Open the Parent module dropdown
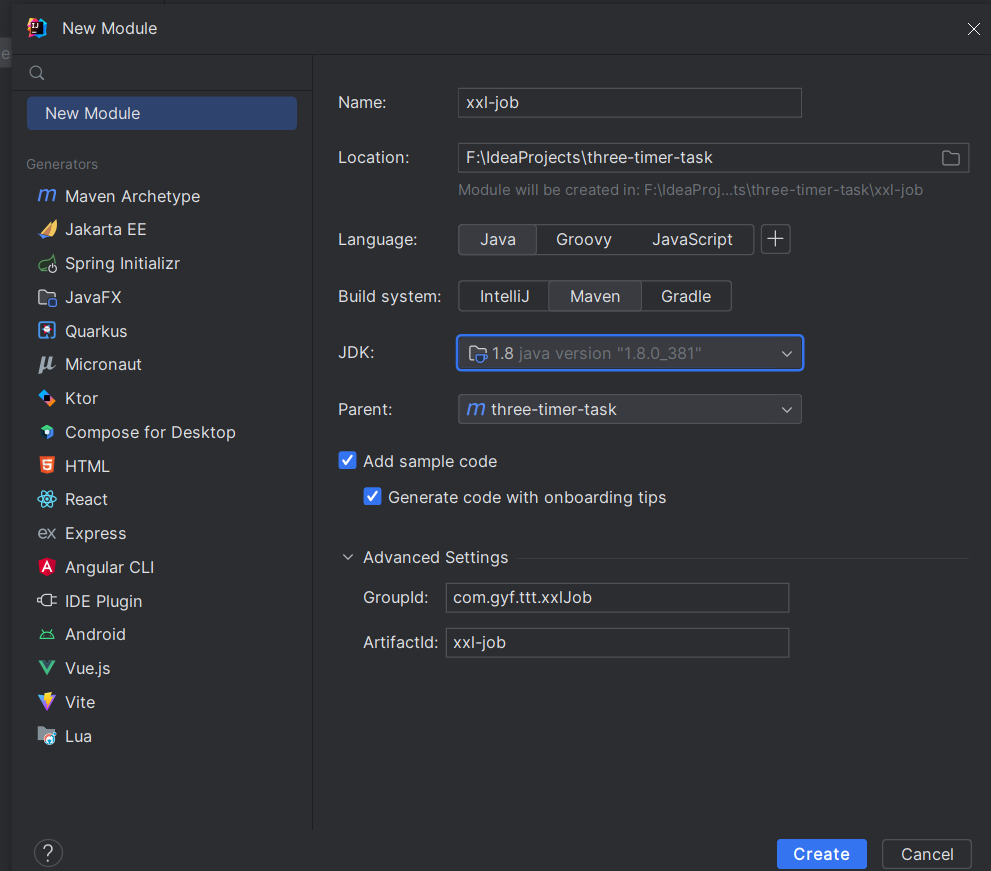Screen dimensions: 991x871 click(629, 410)
